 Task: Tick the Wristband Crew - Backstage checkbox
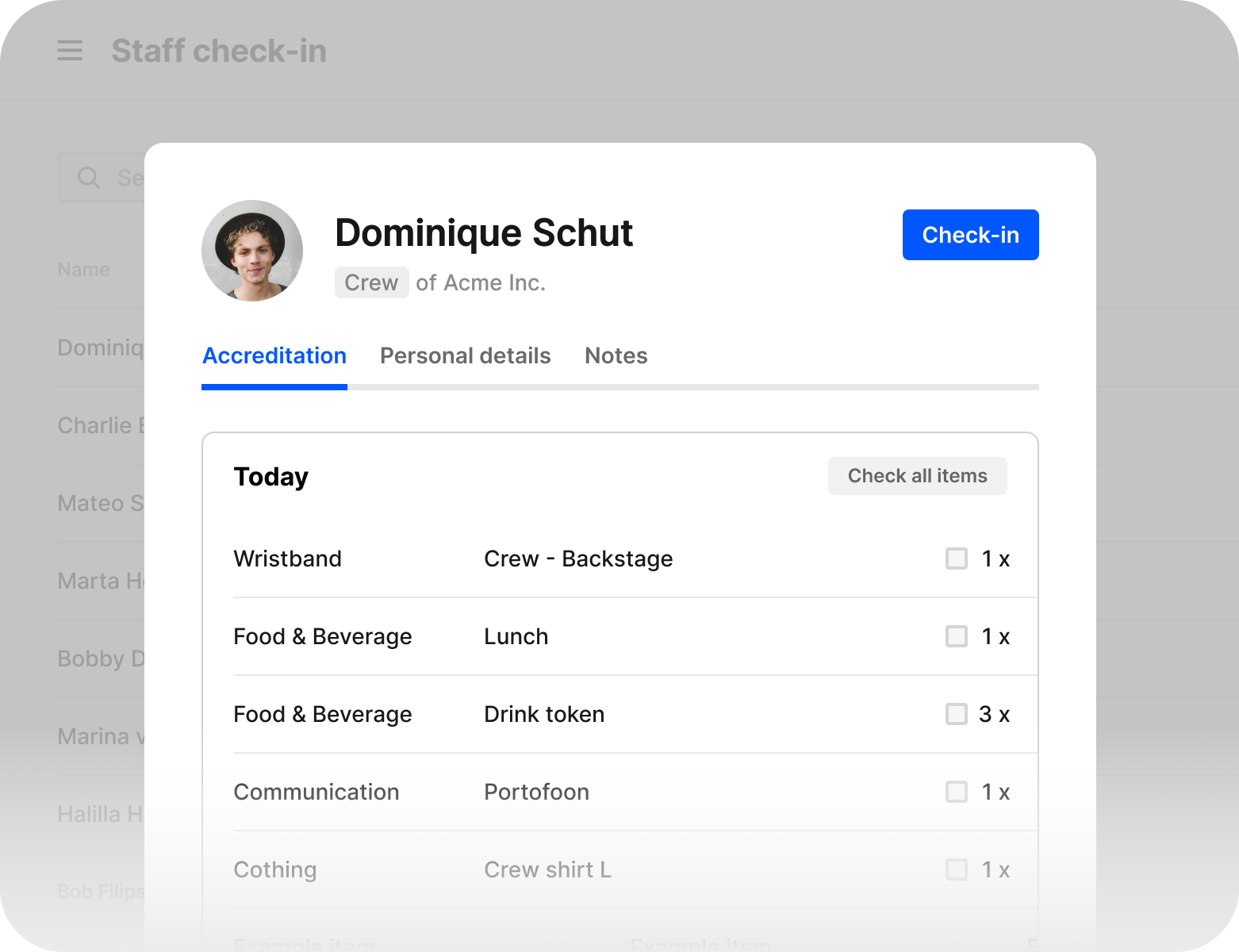coord(957,559)
